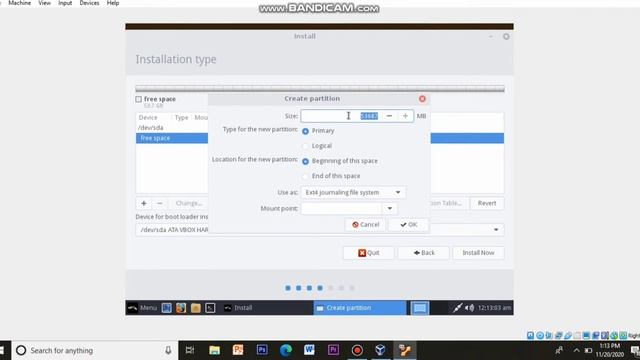Image resolution: width=640 pixels, height=360 pixels.
Task: Select the /dev/sda device row
Action: tap(172, 128)
